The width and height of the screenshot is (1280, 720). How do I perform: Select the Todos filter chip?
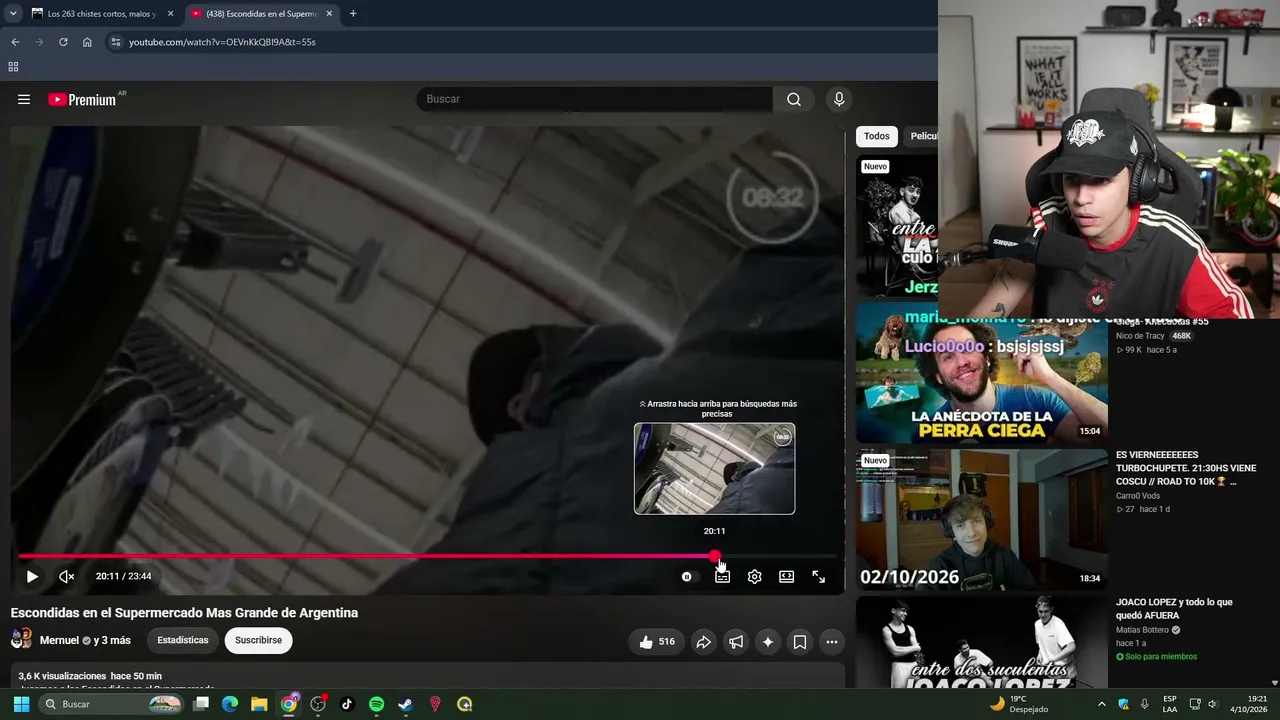[877, 136]
